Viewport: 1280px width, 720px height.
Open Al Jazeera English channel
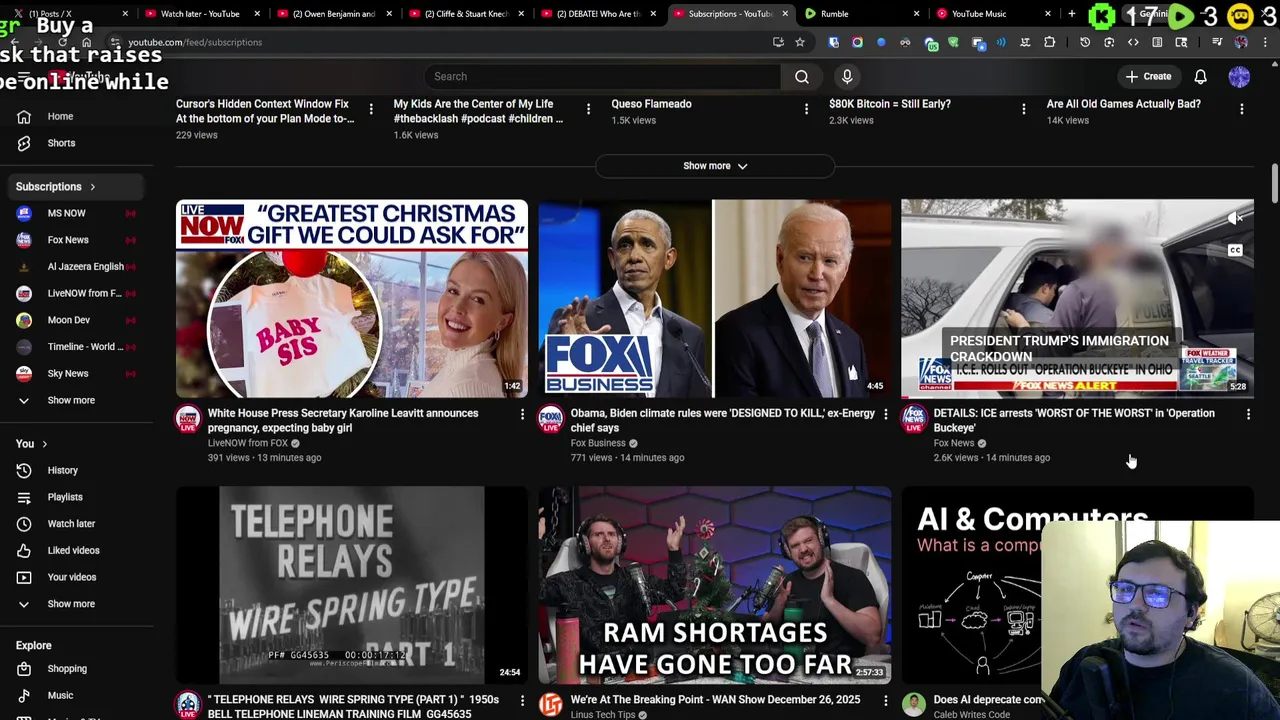click(78, 266)
